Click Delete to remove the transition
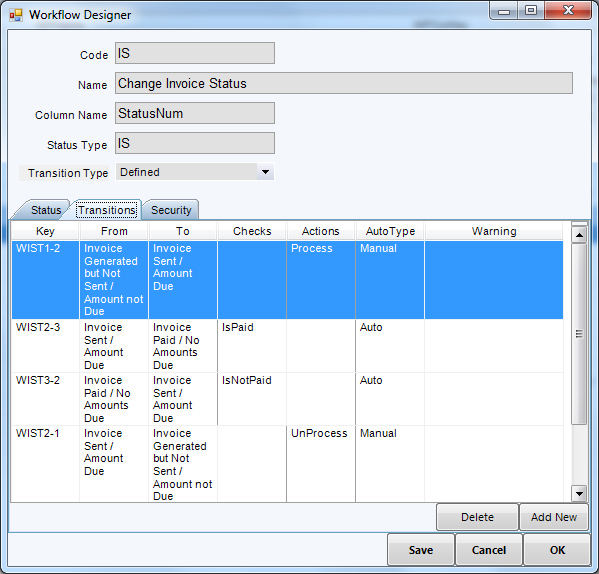Viewport: 599px width, 574px height. (477, 517)
